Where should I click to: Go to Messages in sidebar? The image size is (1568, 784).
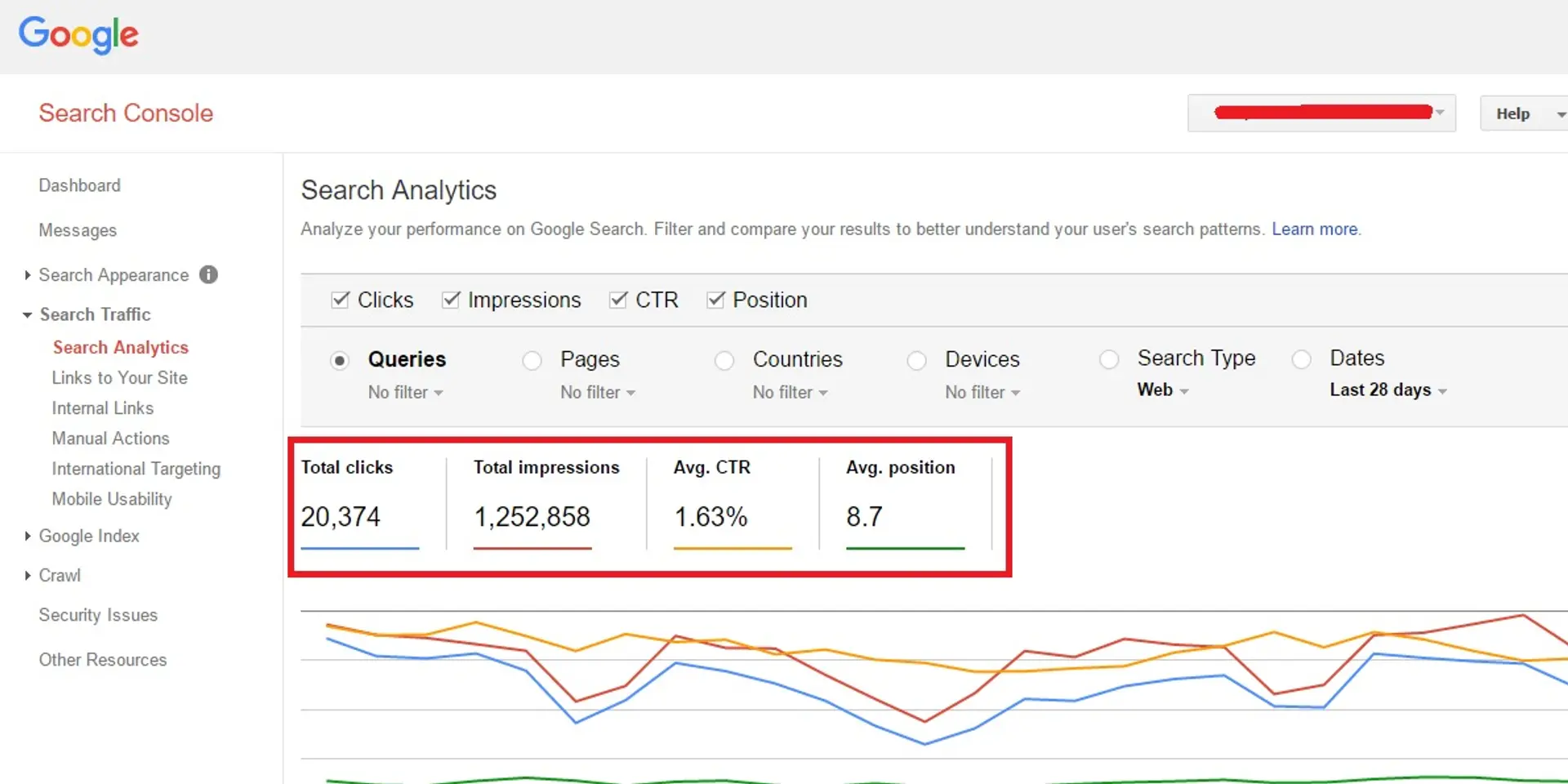pos(78,230)
